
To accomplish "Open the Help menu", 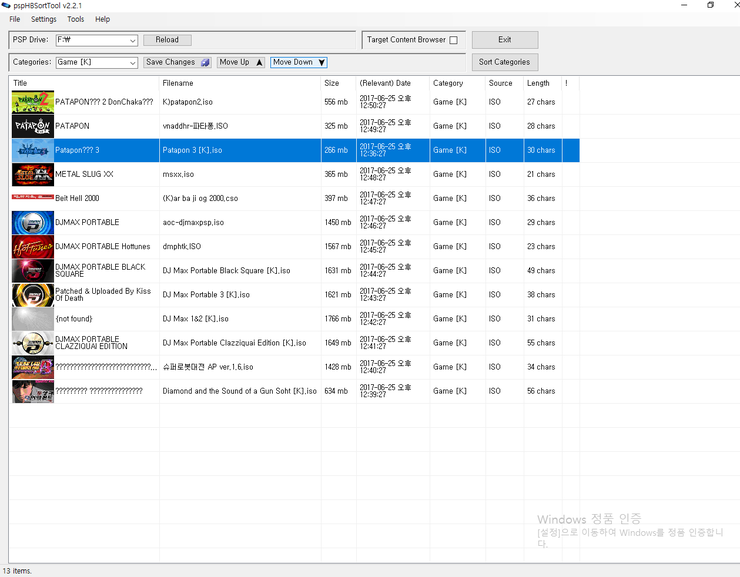I will pos(102,19).
